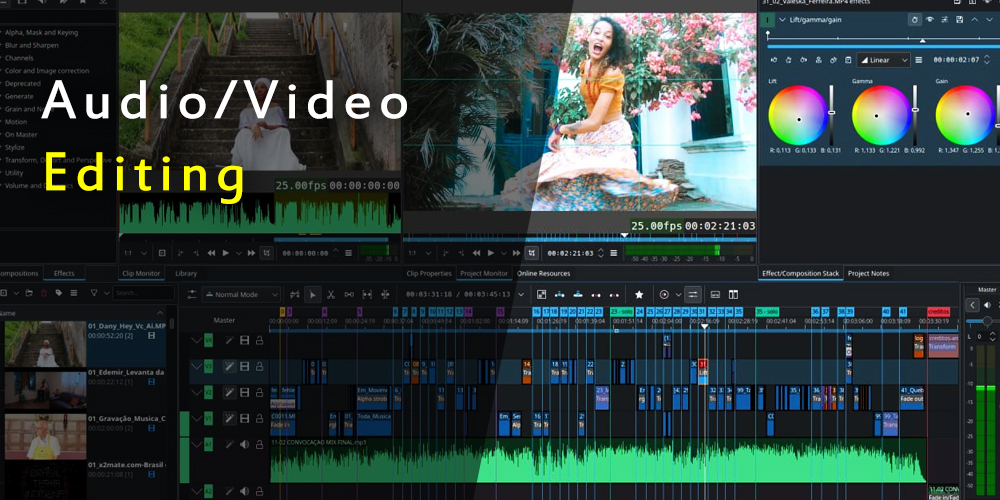Click the add folder icon in project bin toolbar
Image resolution: width=1000 pixels, height=500 pixels.
coord(29,293)
